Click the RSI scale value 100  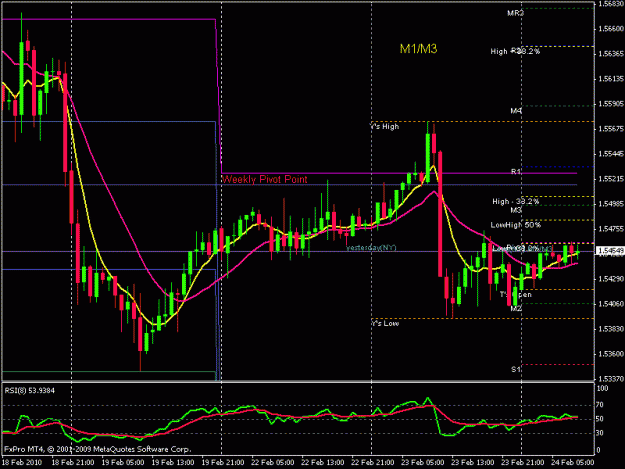[x=603, y=389]
